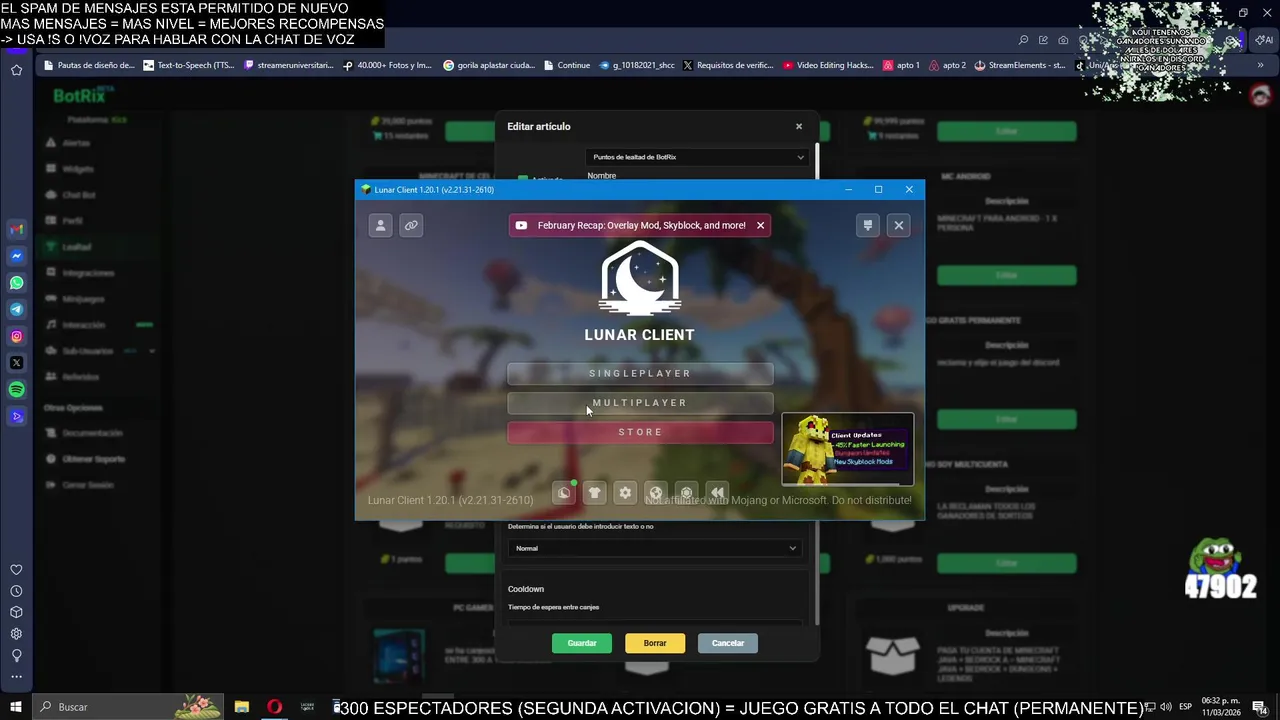Image resolution: width=1280 pixels, height=720 pixels.
Task: Open the 40.000+ Fotos y Im... bookmark
Action: click(387, 65)
